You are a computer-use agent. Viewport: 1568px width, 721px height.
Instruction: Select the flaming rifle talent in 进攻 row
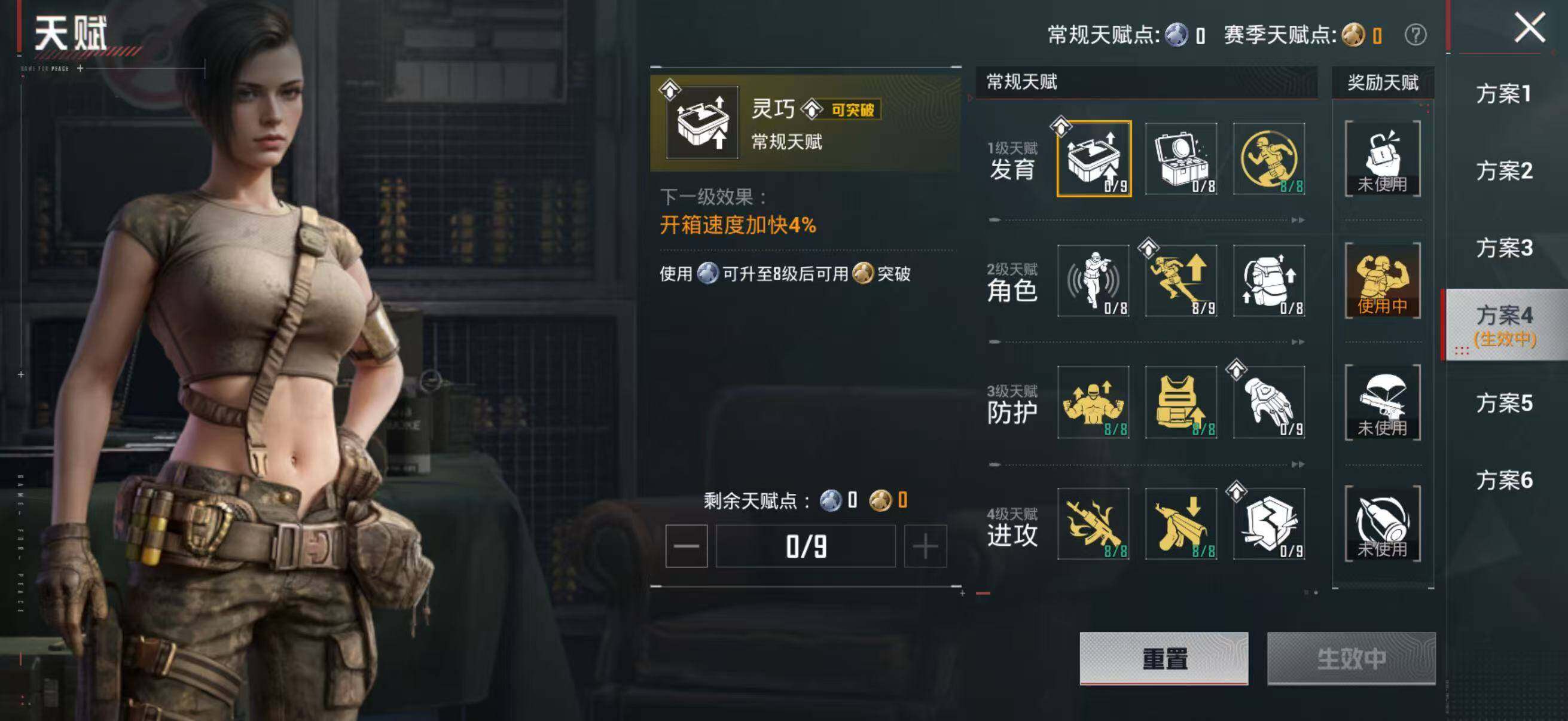click(1093, 524)
